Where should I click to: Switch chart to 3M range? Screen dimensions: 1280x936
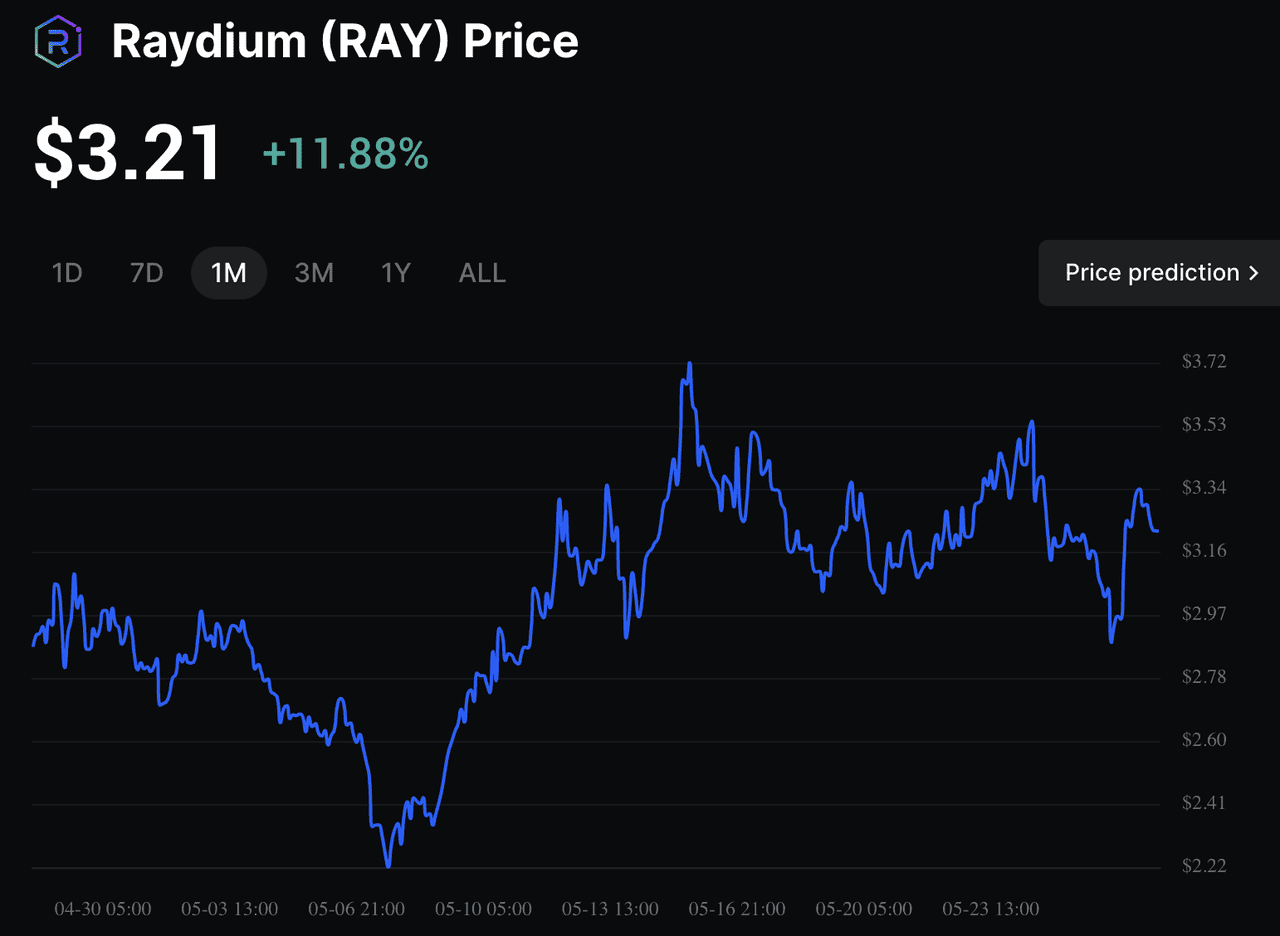314,273
